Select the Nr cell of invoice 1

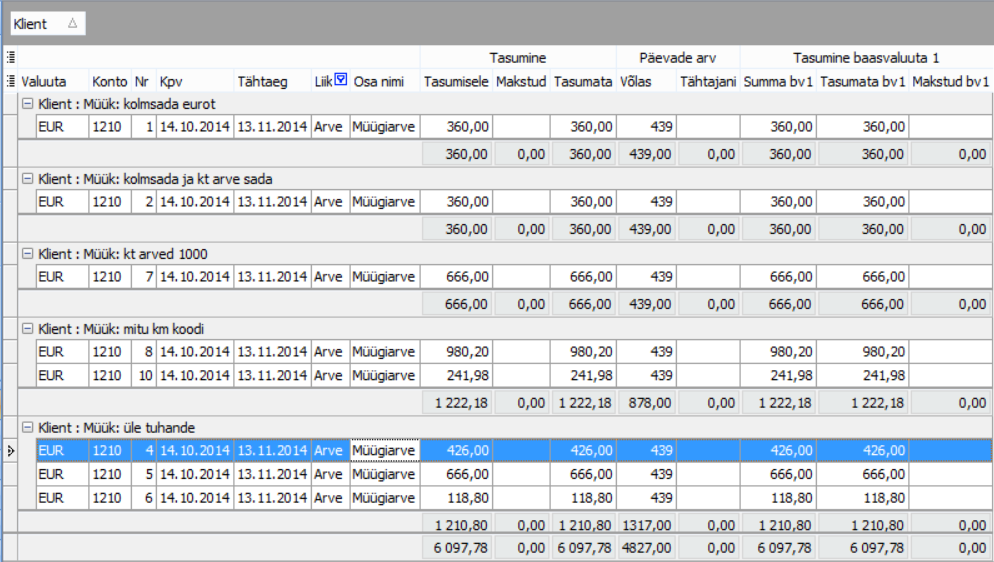click(x=144, y=127)
